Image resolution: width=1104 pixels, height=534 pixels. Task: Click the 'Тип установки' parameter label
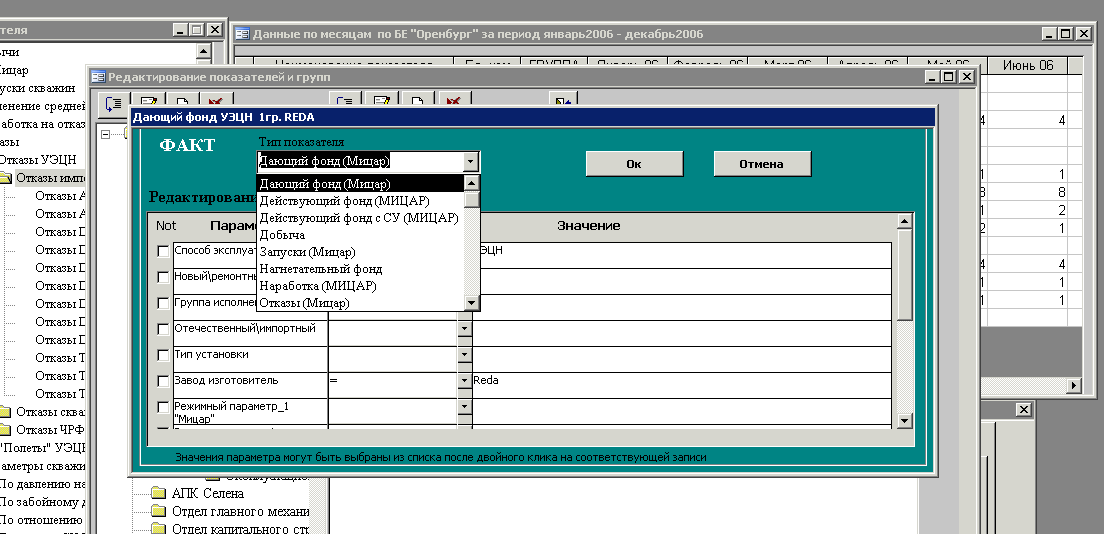coord(211,354)
